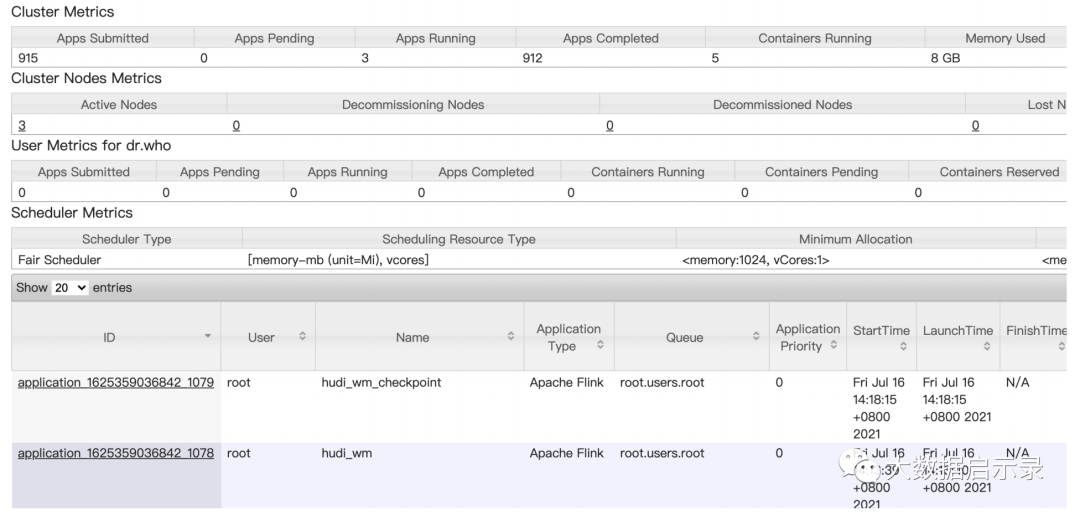Click the Application Type sort icon

tap(601, 345)
